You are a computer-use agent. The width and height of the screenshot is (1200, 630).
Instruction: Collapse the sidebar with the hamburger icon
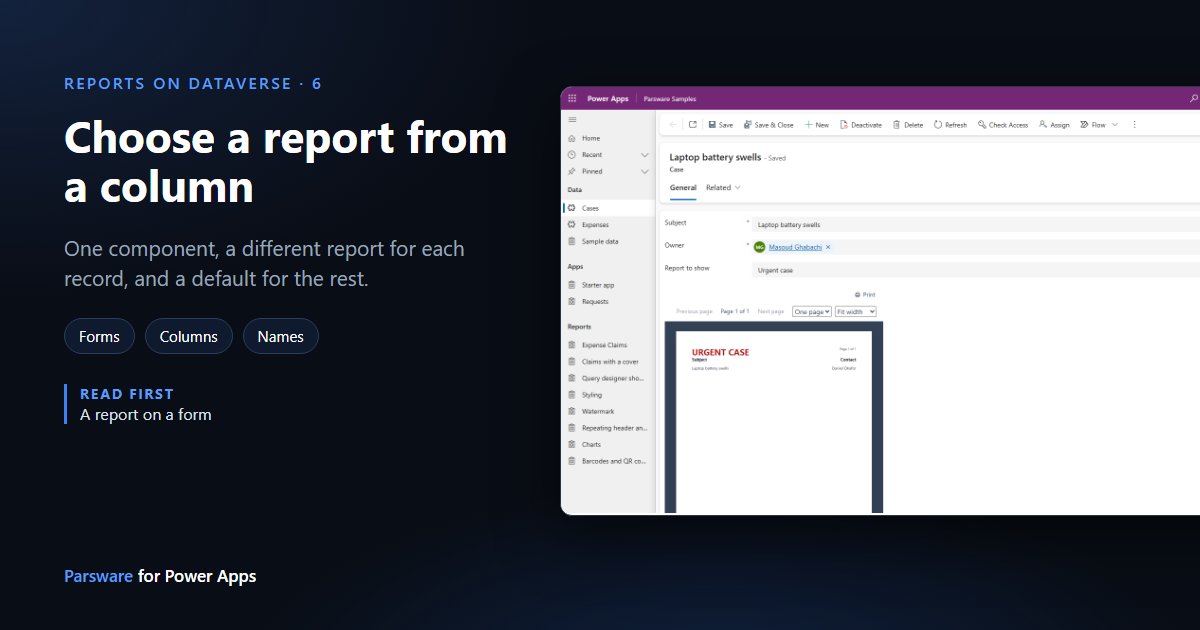click(x=571, y=119)
